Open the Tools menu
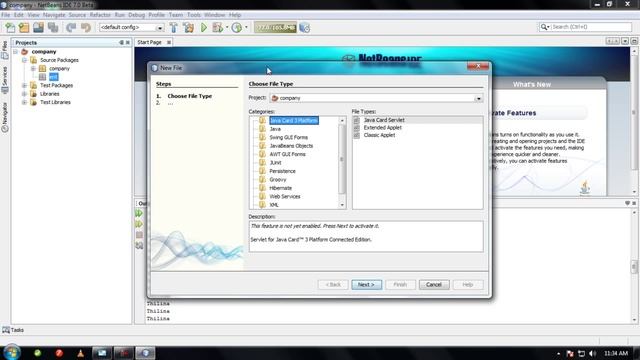 [194, 15]
